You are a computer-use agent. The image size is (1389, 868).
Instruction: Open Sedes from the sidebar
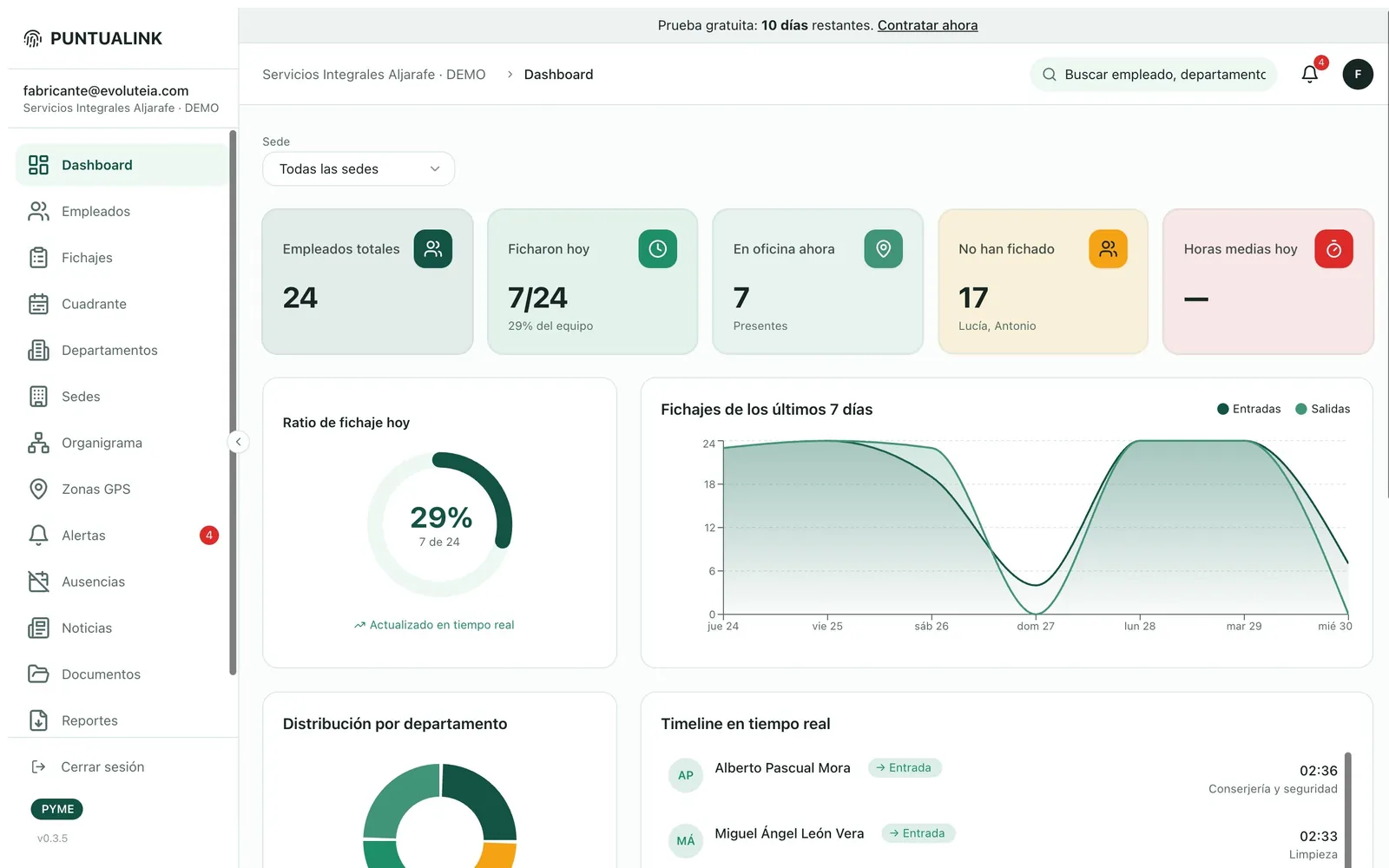tap(122, 397)
